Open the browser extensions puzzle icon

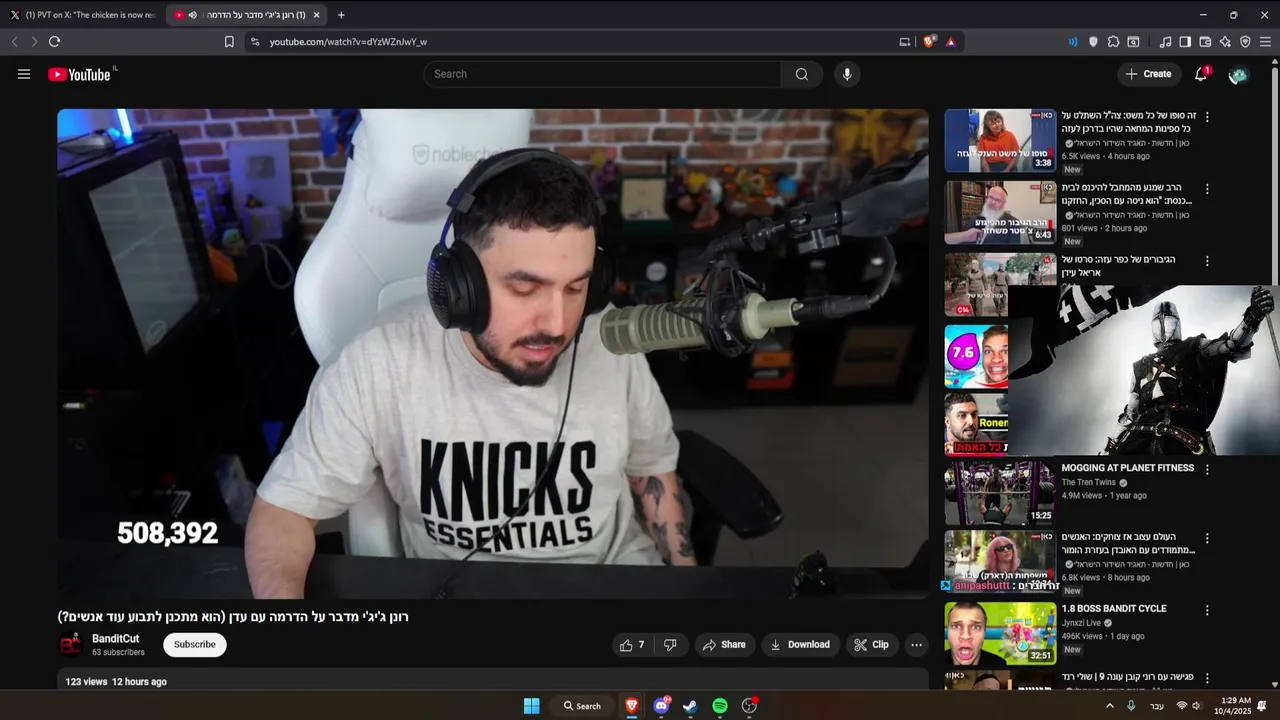pos(1113,42)
